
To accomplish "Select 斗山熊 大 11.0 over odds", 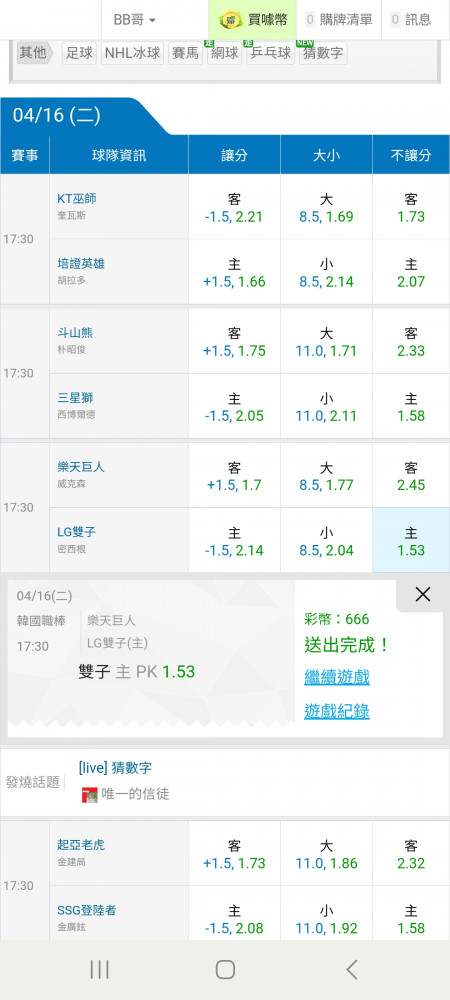I will pyautogui.click(x=326, y=342).
